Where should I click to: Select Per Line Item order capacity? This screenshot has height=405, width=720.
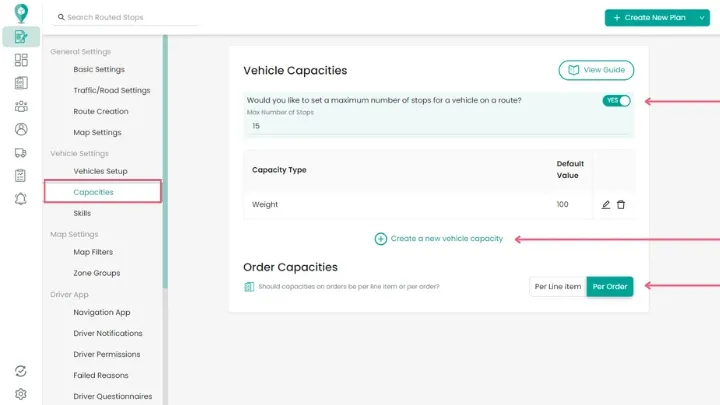coord(557,287)
